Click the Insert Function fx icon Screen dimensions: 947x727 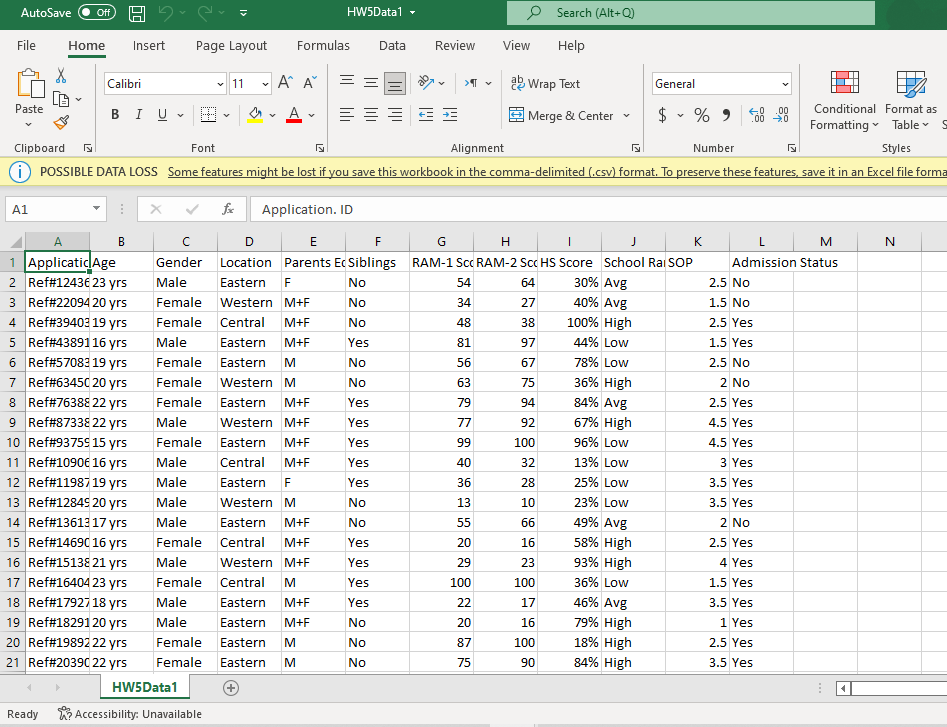click(228, 210)
